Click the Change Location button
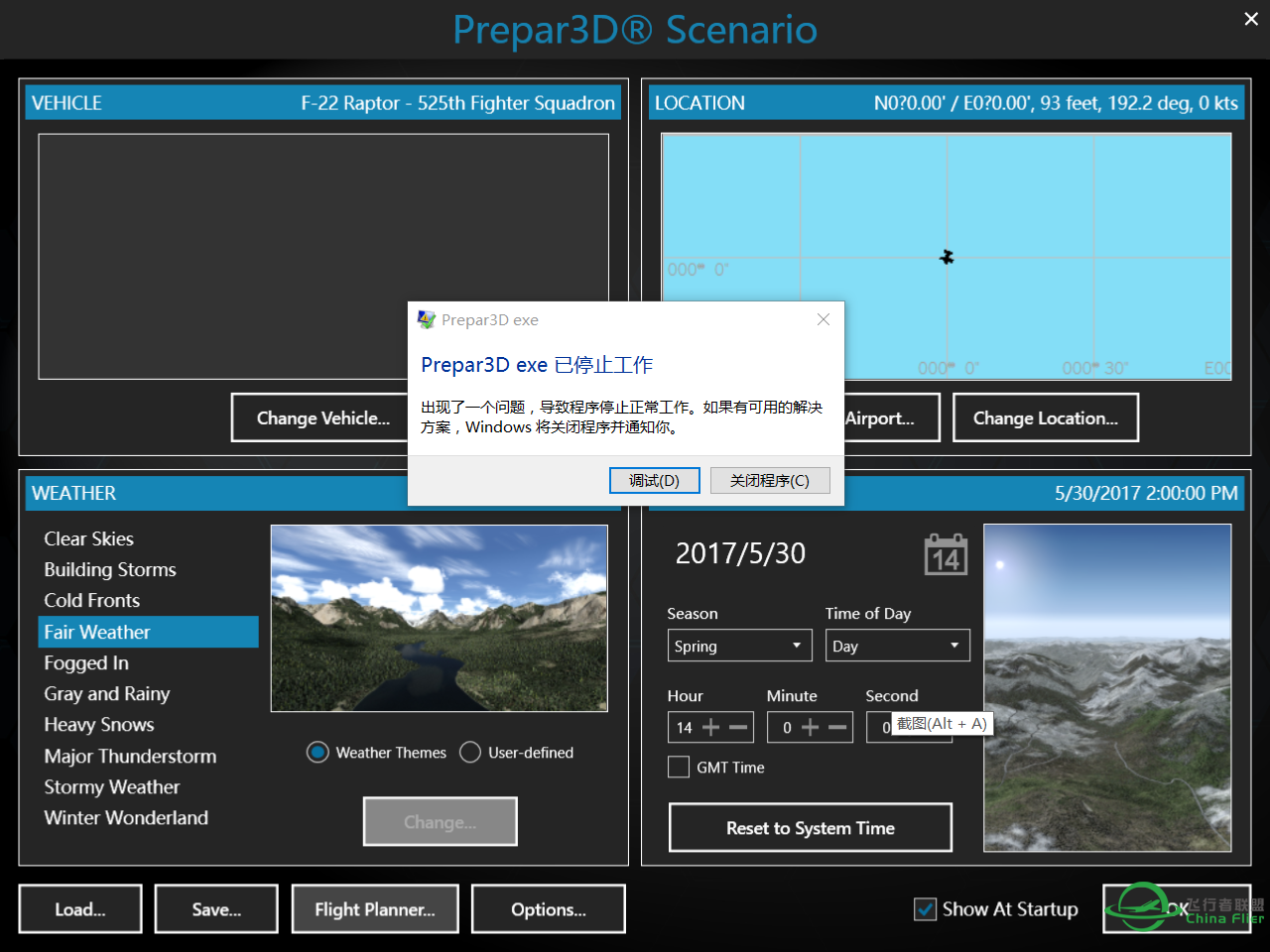The image size is (1270, 952). (1045, 418)
